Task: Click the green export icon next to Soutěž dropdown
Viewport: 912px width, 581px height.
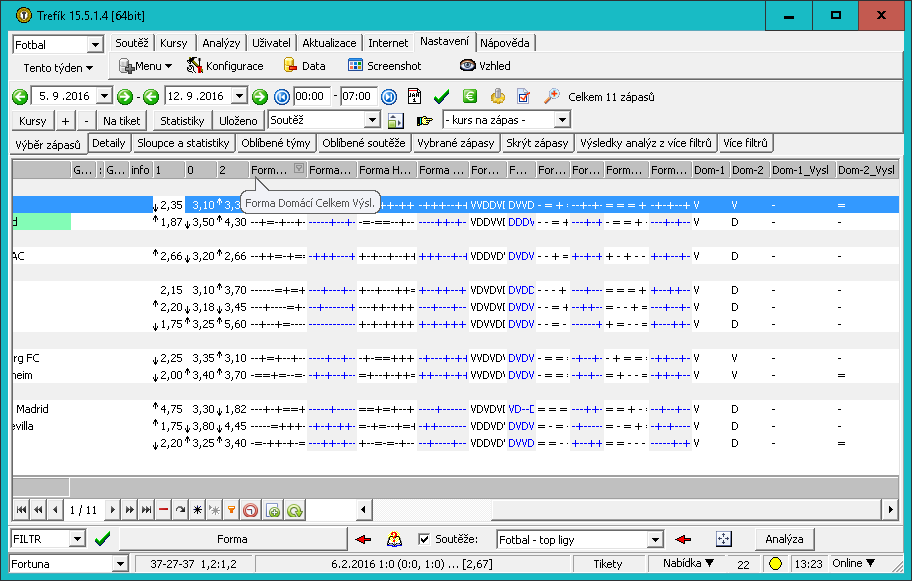Action: click(x=396, y=120)
